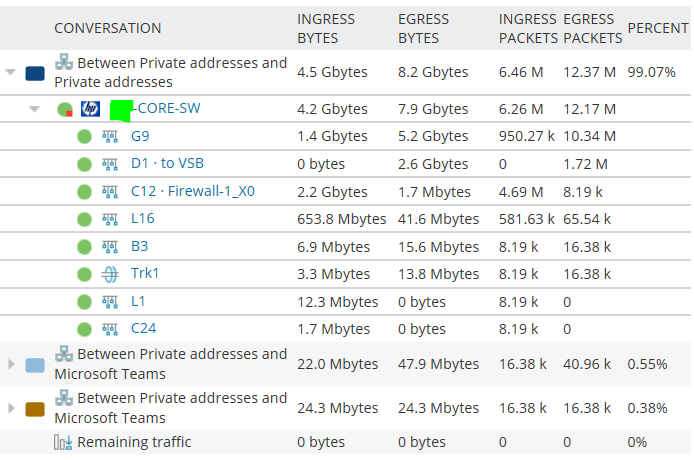Viewport: 694px width, 460px height.
Task: Click the interface icon next to C12 Firewall-1_X0
Action: click(x=110, y=192)
